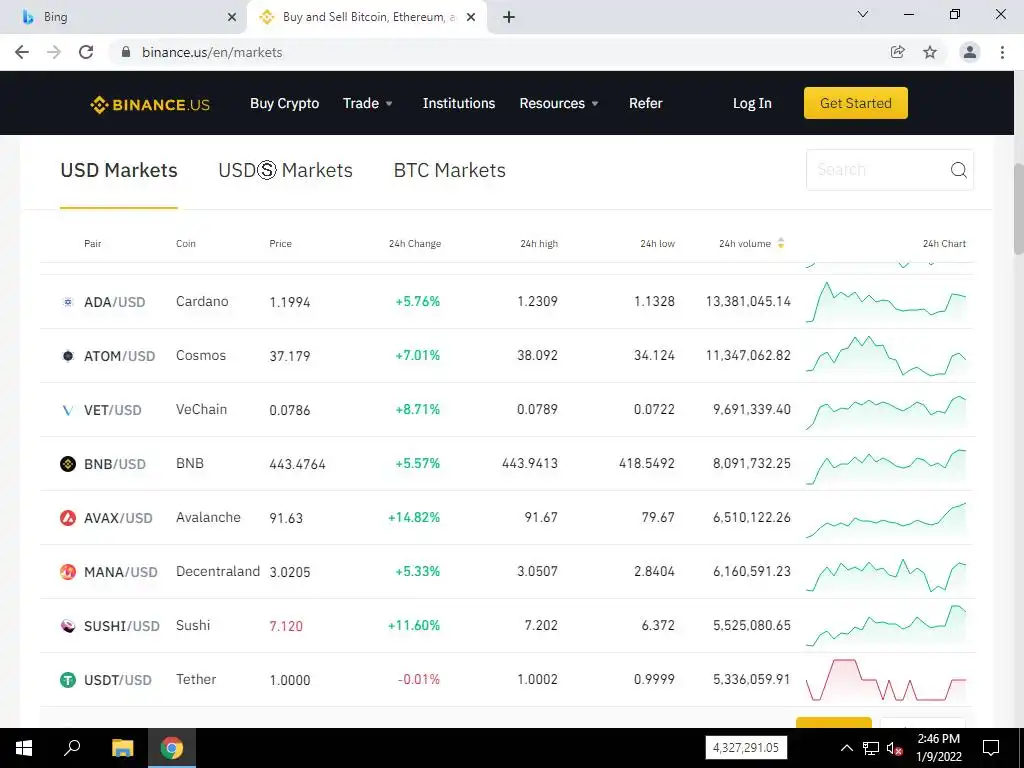Viewport: 1024px width, 768px height.
Task: Open the SUSHI/USD pair
Action: (122, 626)
